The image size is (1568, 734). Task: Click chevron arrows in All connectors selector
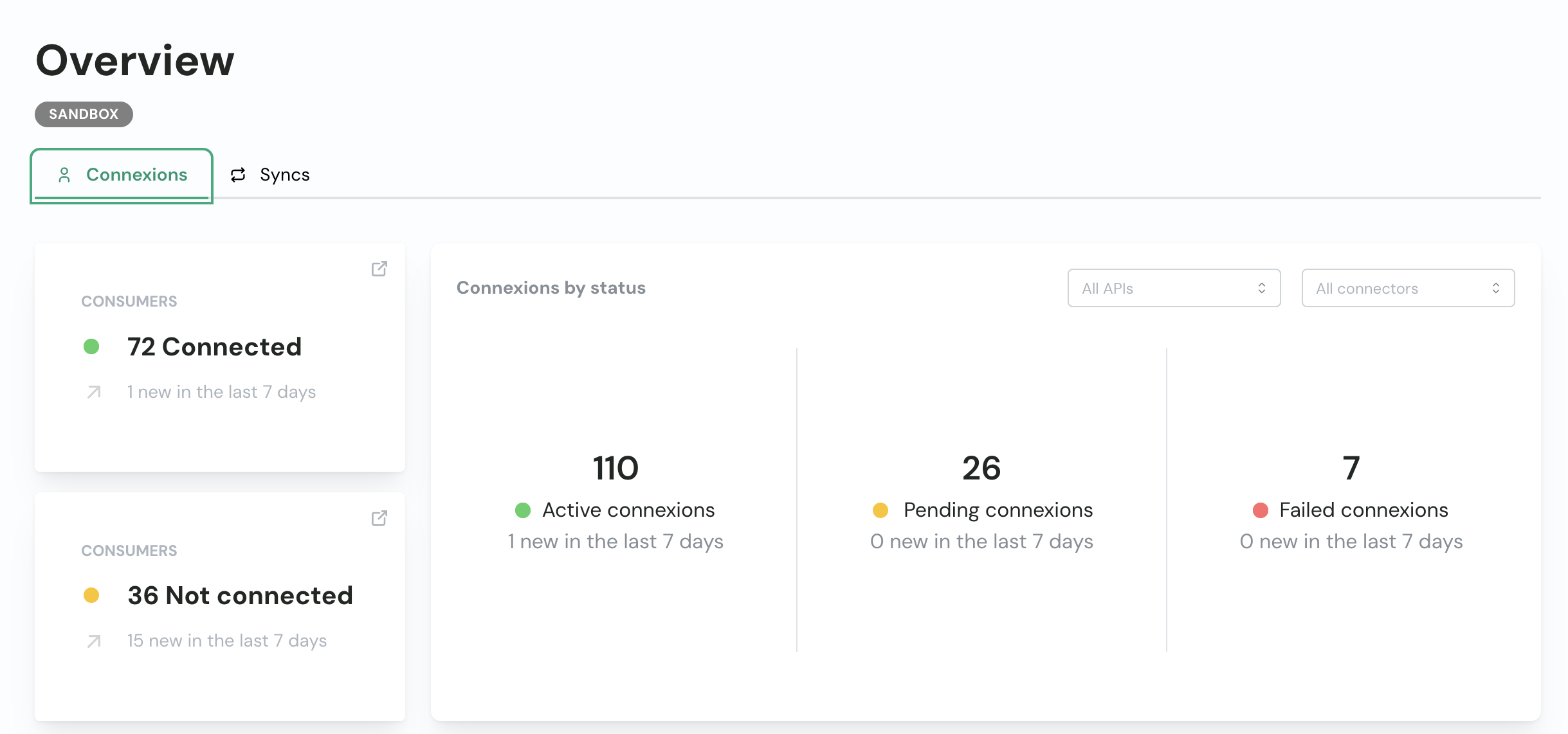tap(1495, 288)
